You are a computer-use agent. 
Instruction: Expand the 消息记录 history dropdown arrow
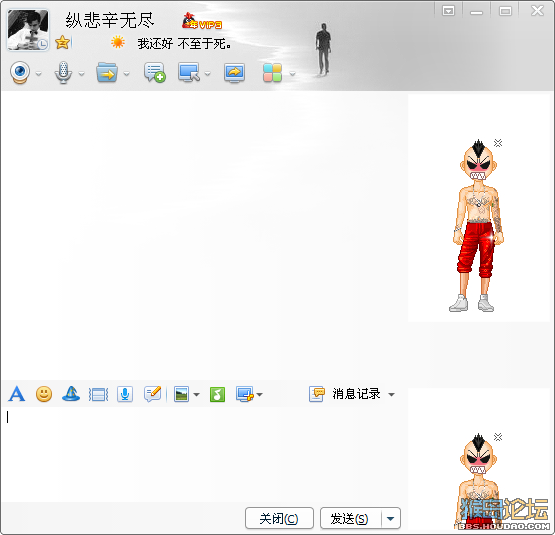391,394
